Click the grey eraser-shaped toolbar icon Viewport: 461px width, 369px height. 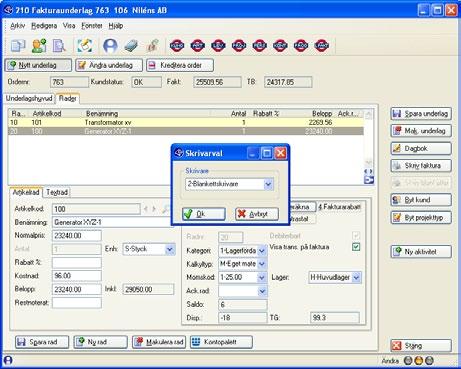coord(131,45)
